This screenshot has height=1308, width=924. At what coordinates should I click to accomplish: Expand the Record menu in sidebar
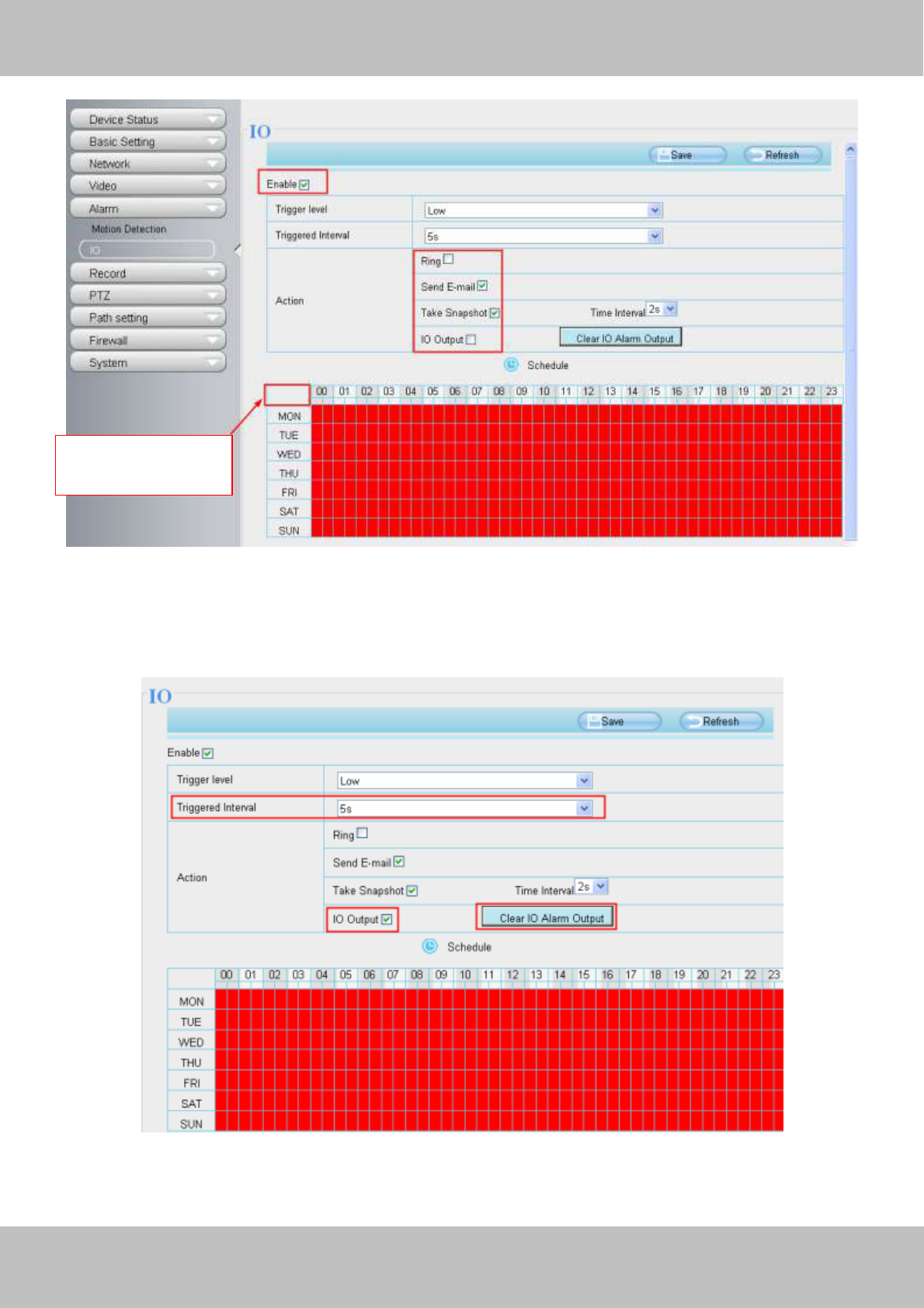click(148, 273)
